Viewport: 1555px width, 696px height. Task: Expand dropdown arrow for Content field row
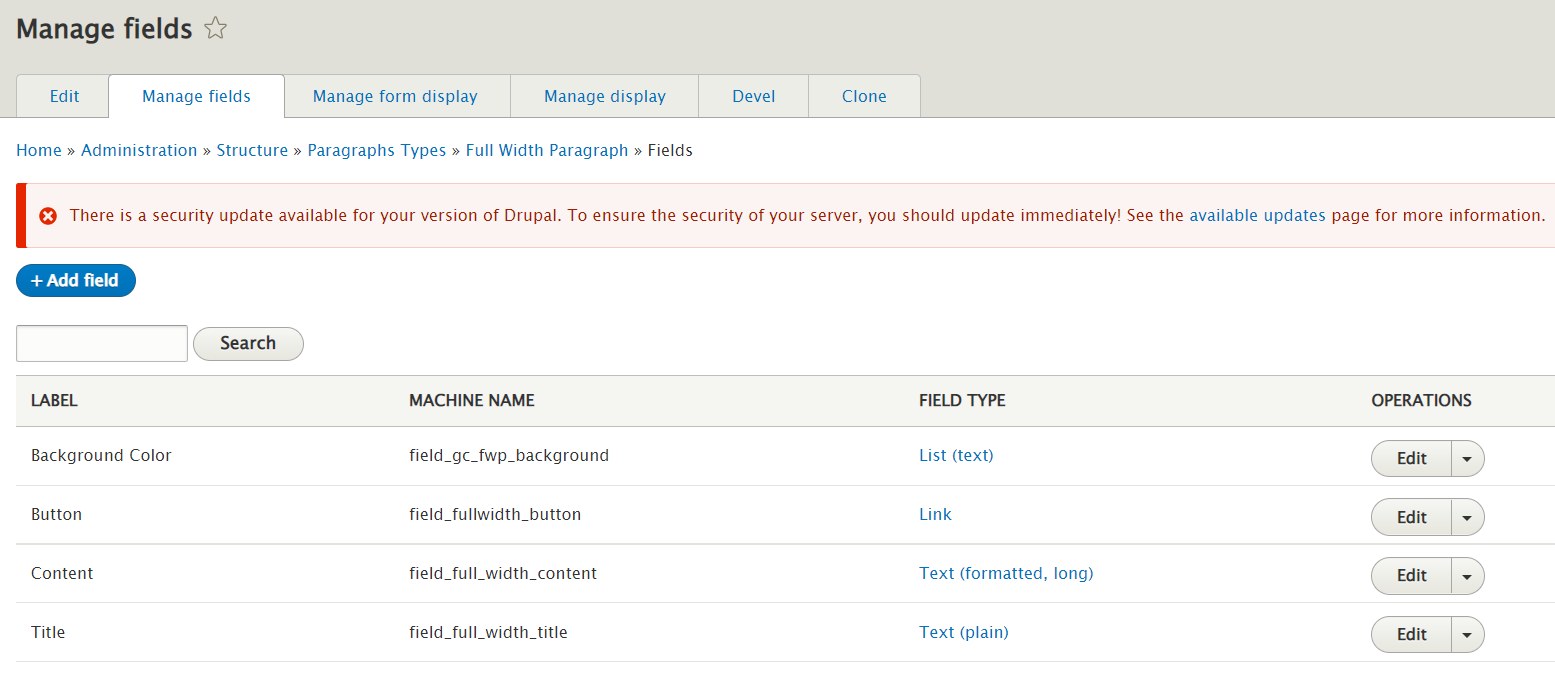1467,576
